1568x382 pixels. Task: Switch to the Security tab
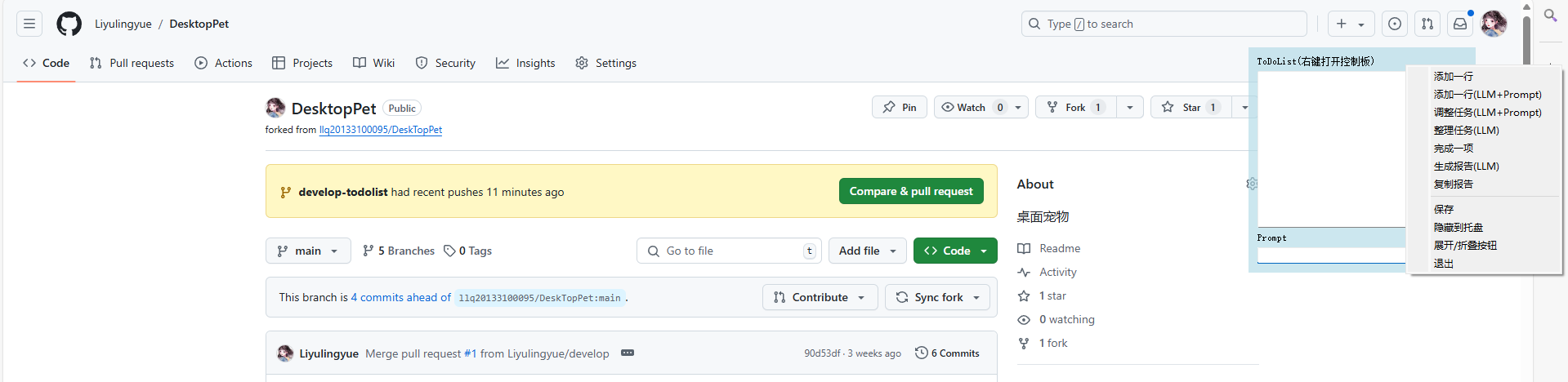coord(445,63)
